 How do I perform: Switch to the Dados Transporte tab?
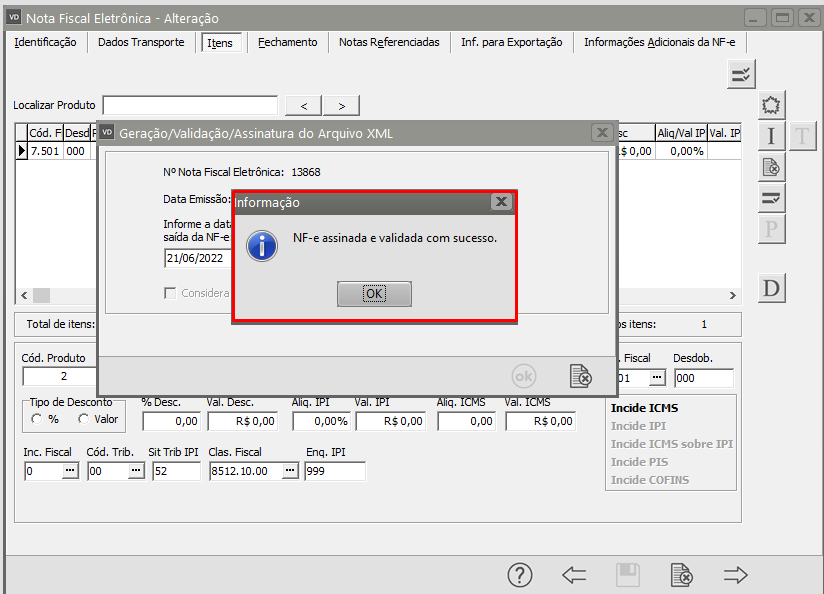pos(141,42)
